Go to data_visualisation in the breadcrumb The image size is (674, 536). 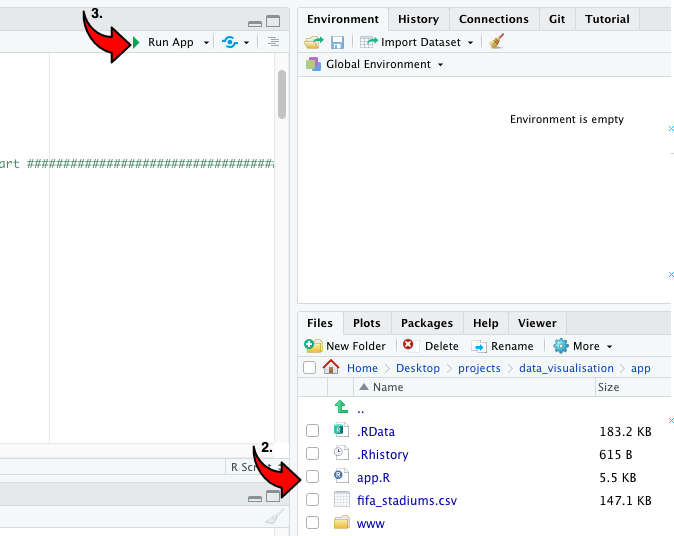click(566, 368)
